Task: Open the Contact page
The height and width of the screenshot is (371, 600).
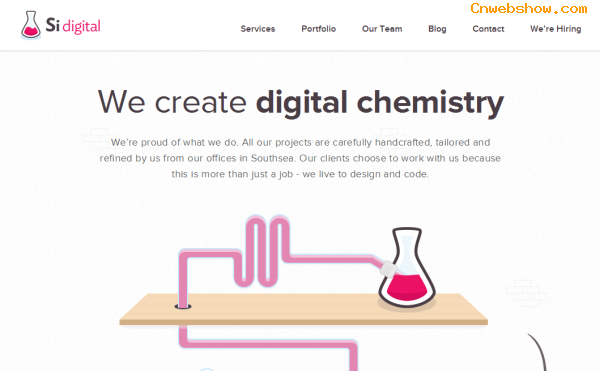Action: point(488,29)
